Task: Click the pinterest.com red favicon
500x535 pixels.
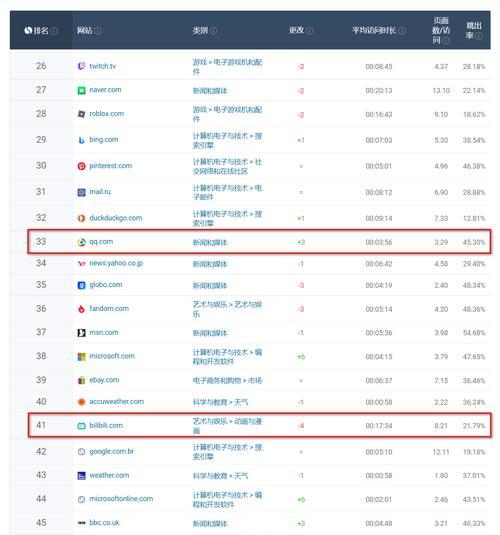Action: 81,166
